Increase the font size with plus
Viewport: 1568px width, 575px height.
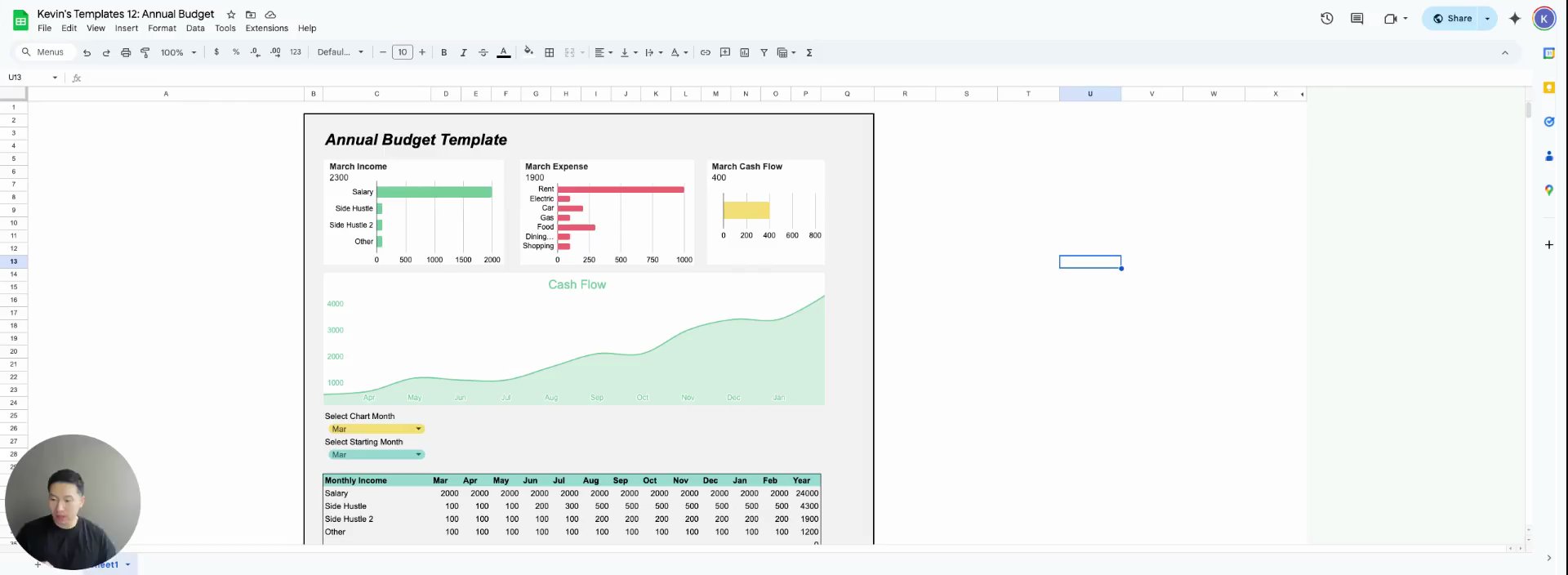422,52
